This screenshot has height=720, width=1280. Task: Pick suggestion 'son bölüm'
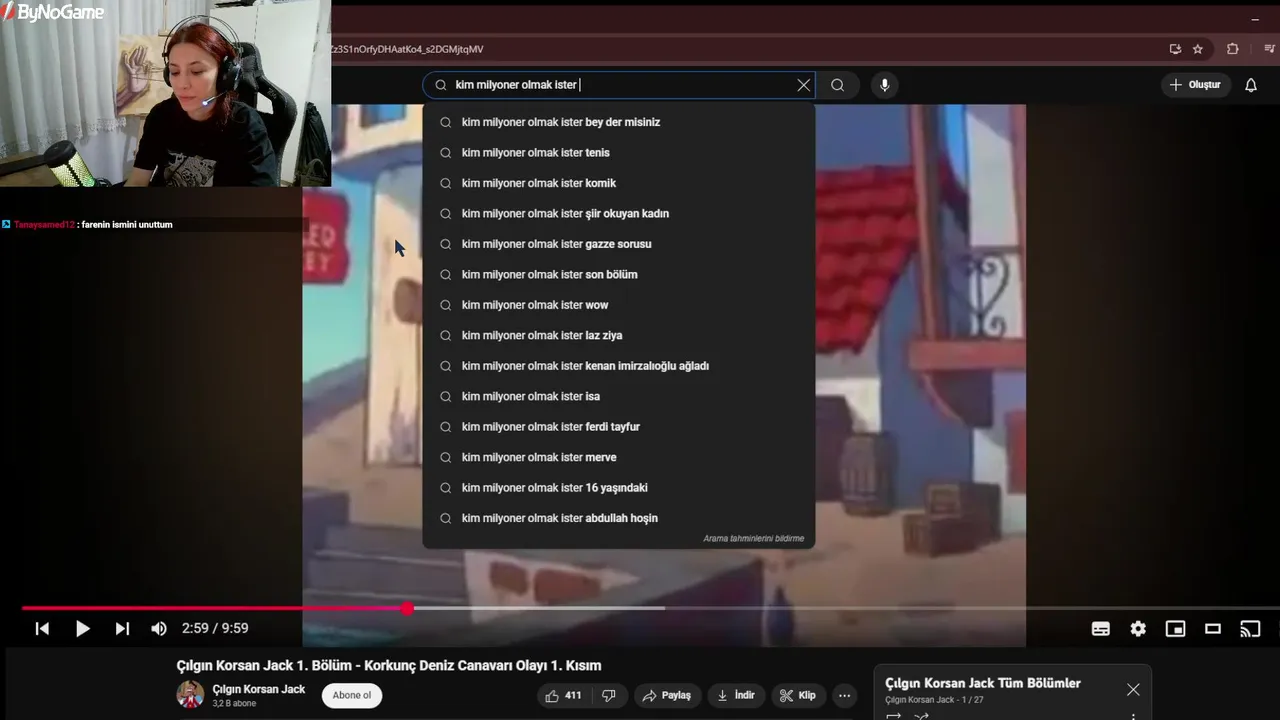[618, 275]
